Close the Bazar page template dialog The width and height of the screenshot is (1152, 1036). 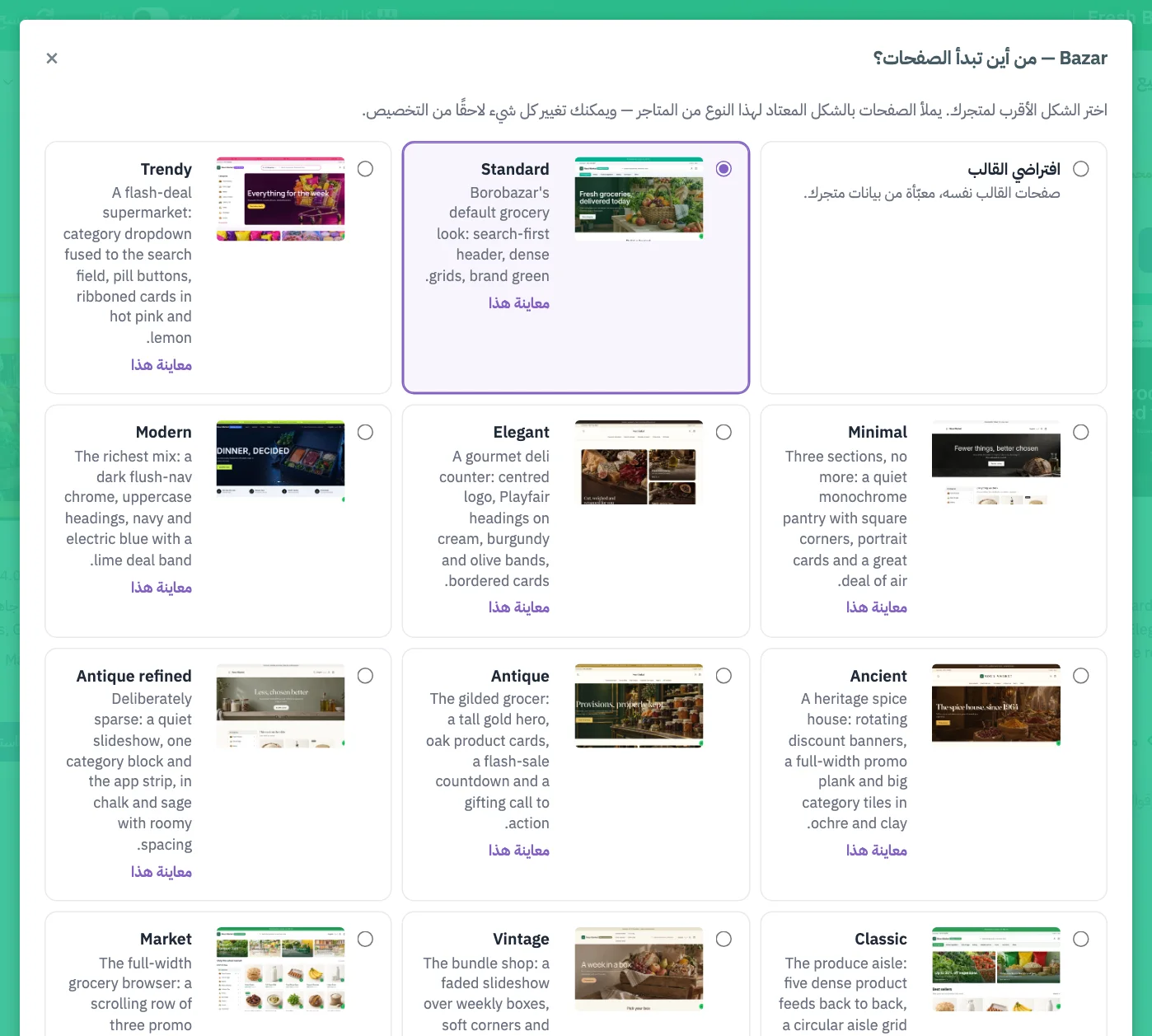(x=52, y=58)
